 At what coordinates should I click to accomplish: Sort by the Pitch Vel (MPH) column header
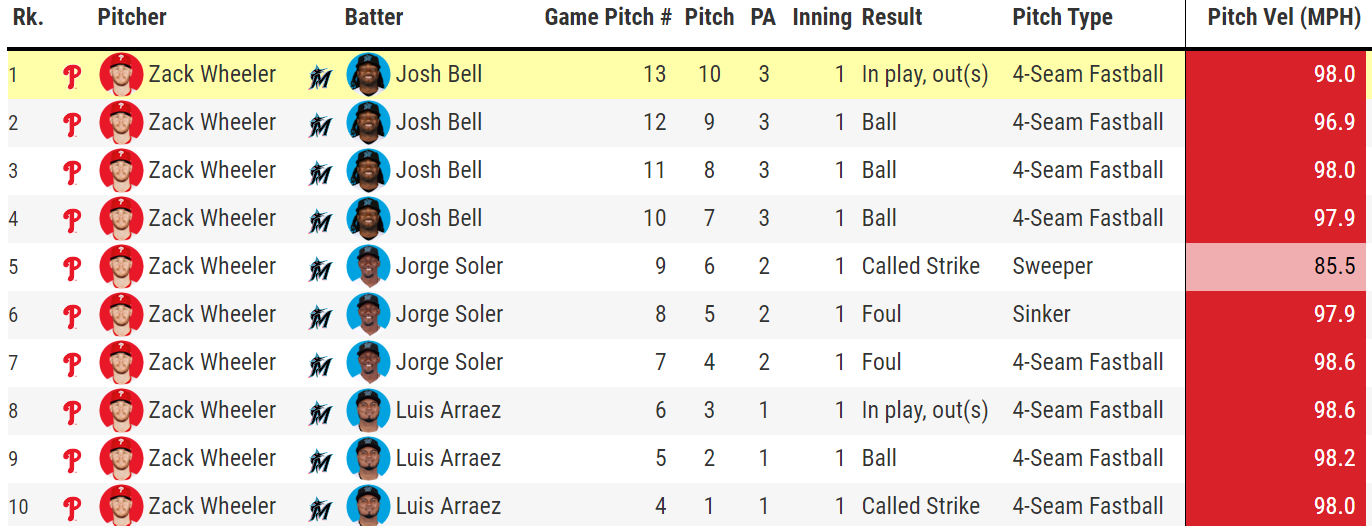[1283, 18]
